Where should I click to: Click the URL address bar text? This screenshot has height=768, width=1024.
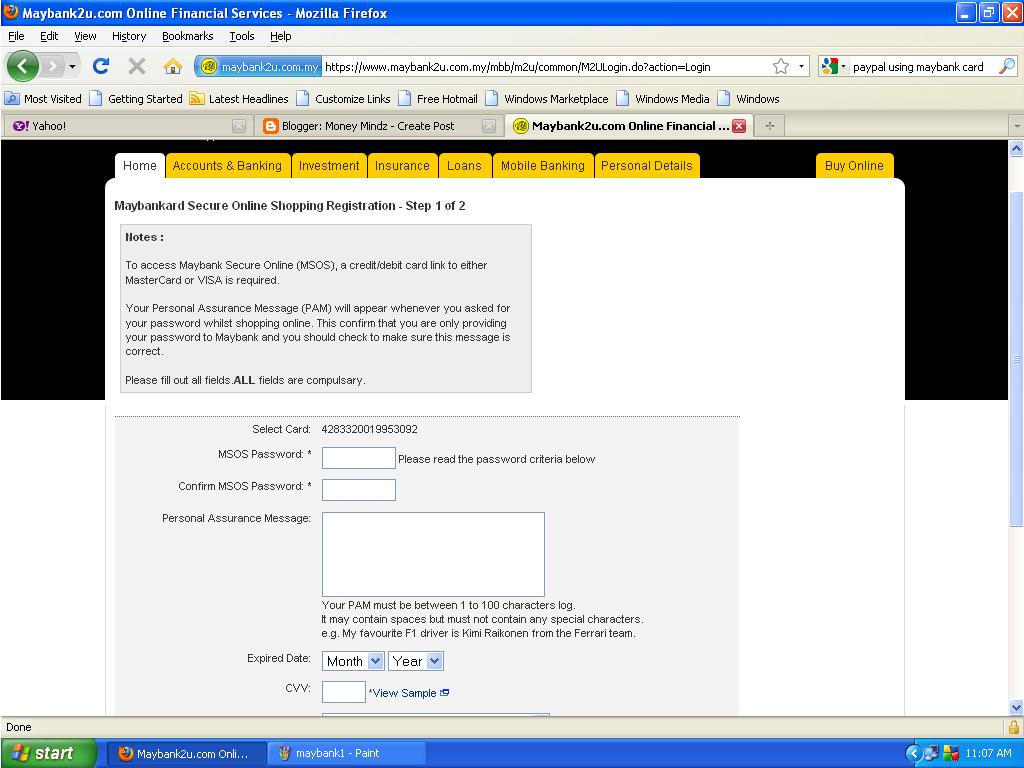[517, 67]
